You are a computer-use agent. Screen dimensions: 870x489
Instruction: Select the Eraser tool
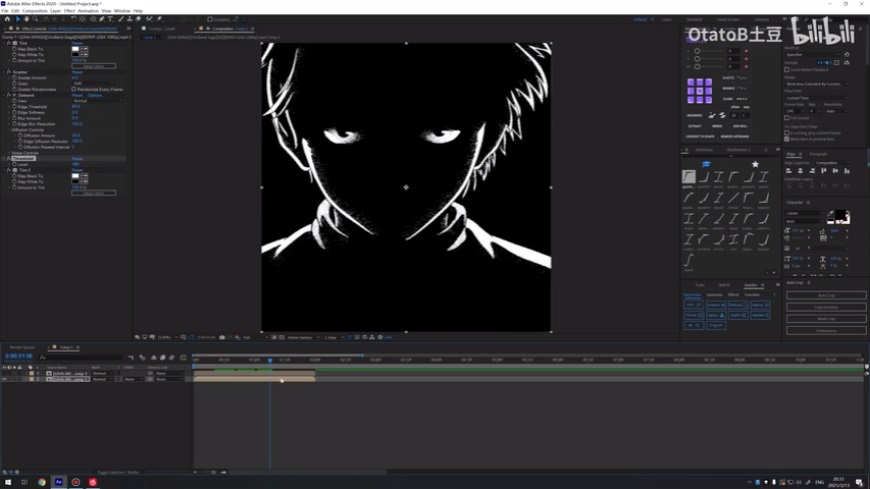click(138, 19)
